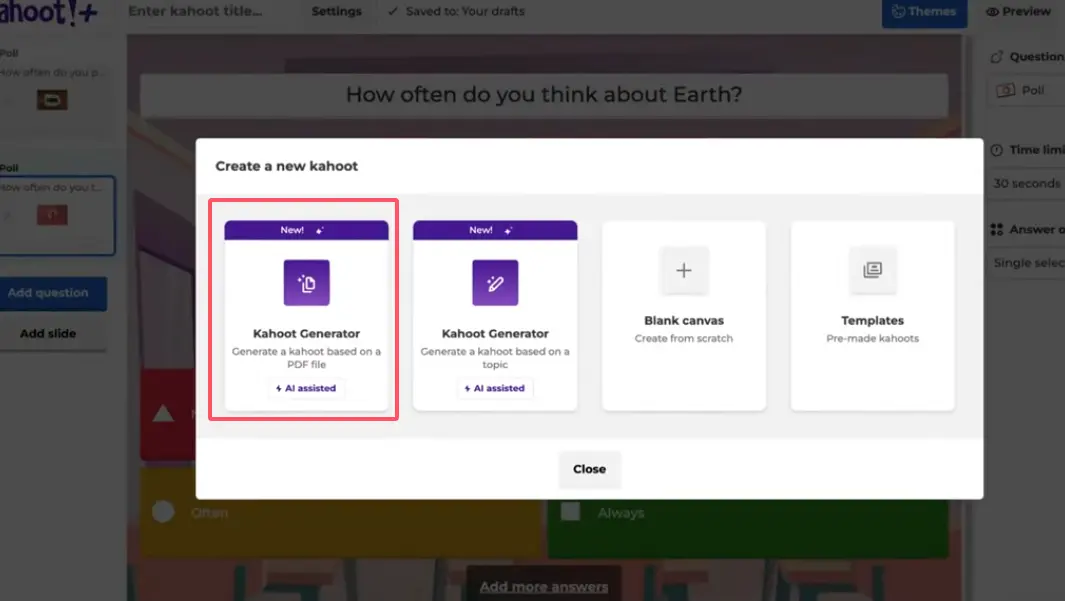The height and width of the screenshot is (601, 1065).
Task: Select the second poll slide thumbnail
Action: pos(57,215)
